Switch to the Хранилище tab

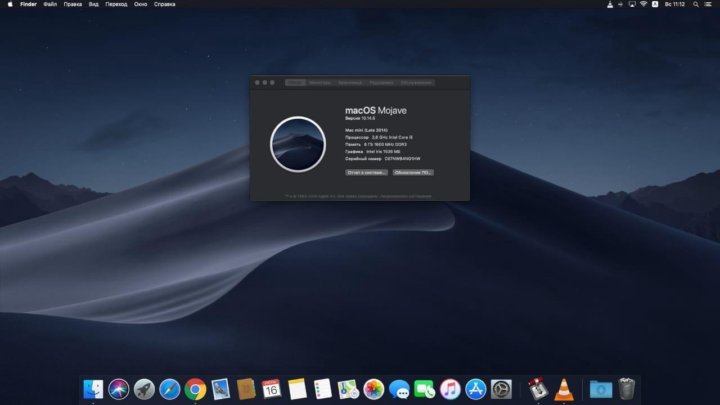coord(350,83)
